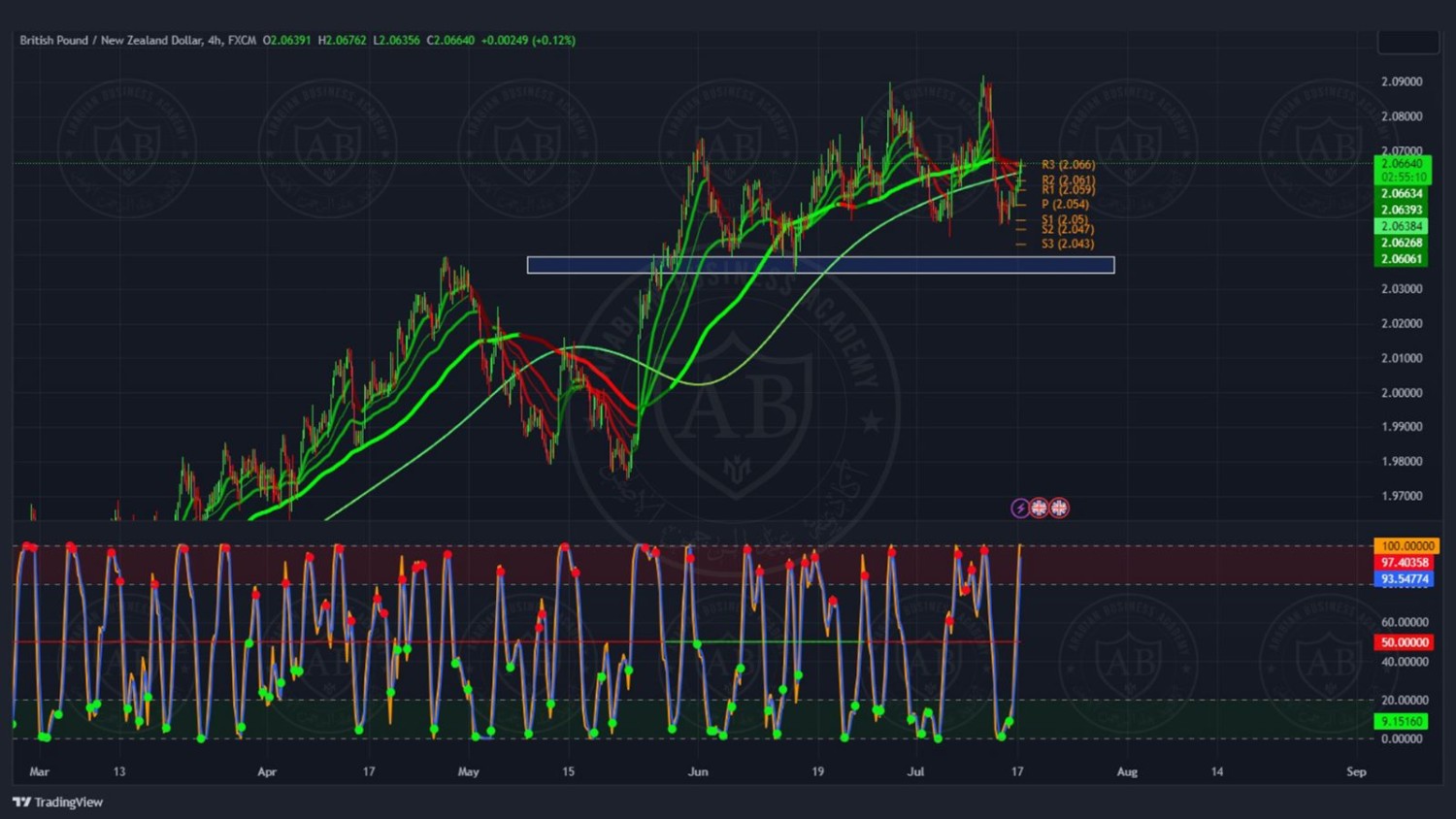Select the orange 100.00000 oscillator label
The width and height of the screenshot is (1456, 819).
1406,546
